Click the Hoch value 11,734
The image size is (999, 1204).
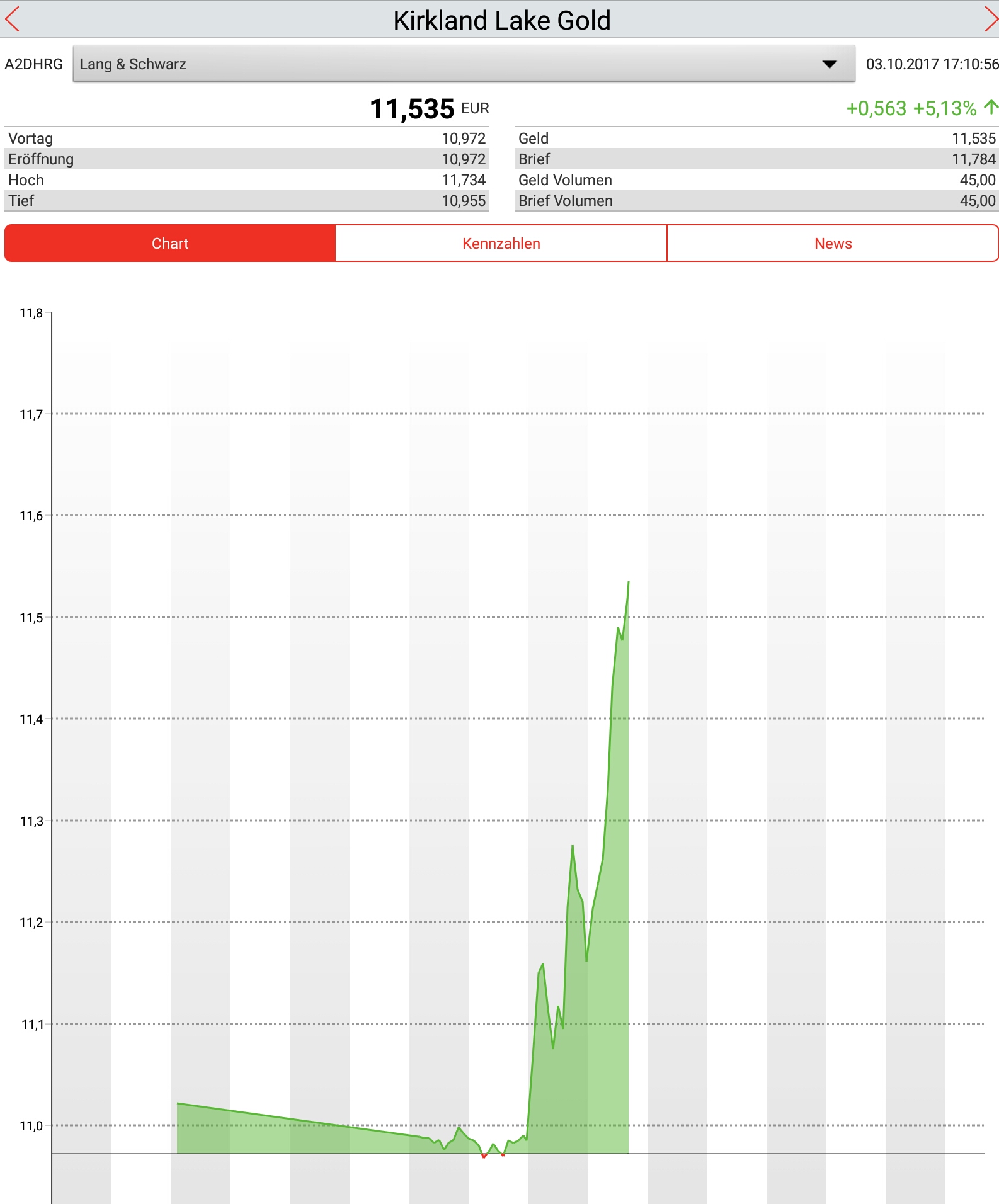coord(464,180)
